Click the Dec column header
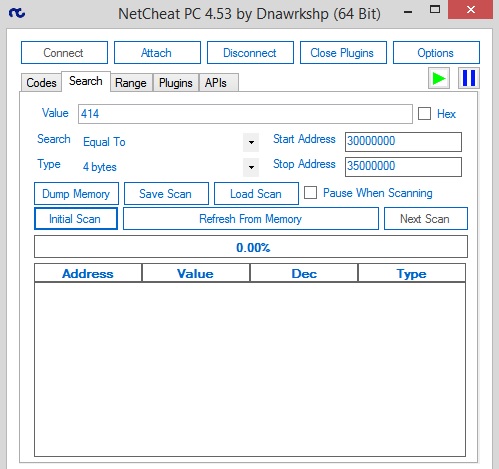Screen dimensions: 499x469 pyautogui.click(x=304, y=273)
